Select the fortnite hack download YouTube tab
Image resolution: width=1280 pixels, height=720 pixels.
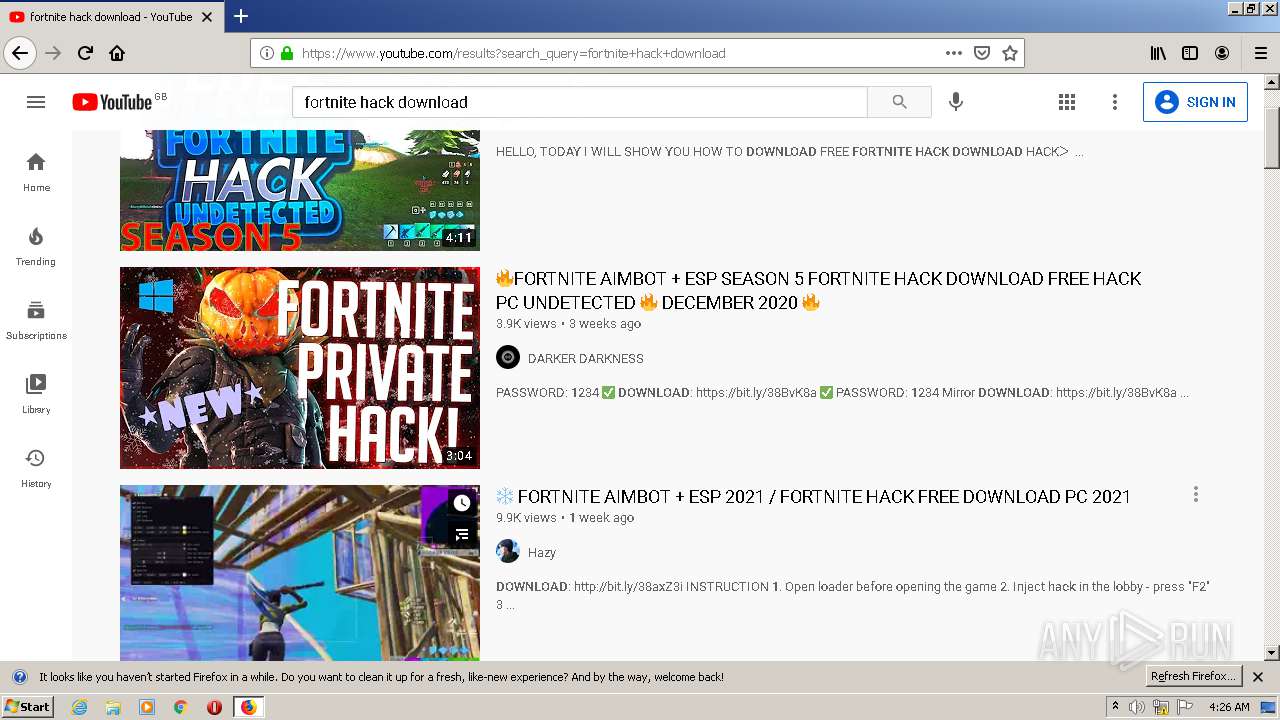coord(112,17)
